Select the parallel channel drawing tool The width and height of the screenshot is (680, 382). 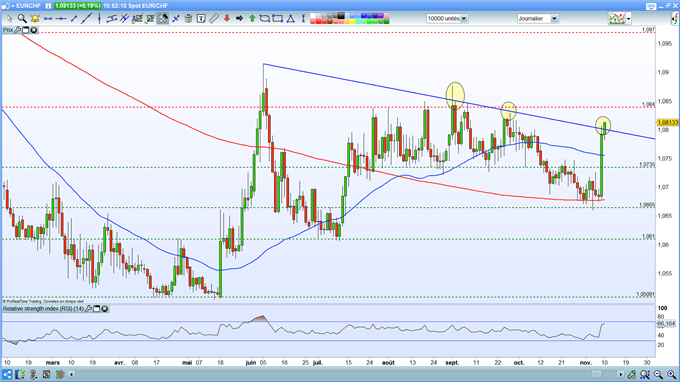point(112,18)
